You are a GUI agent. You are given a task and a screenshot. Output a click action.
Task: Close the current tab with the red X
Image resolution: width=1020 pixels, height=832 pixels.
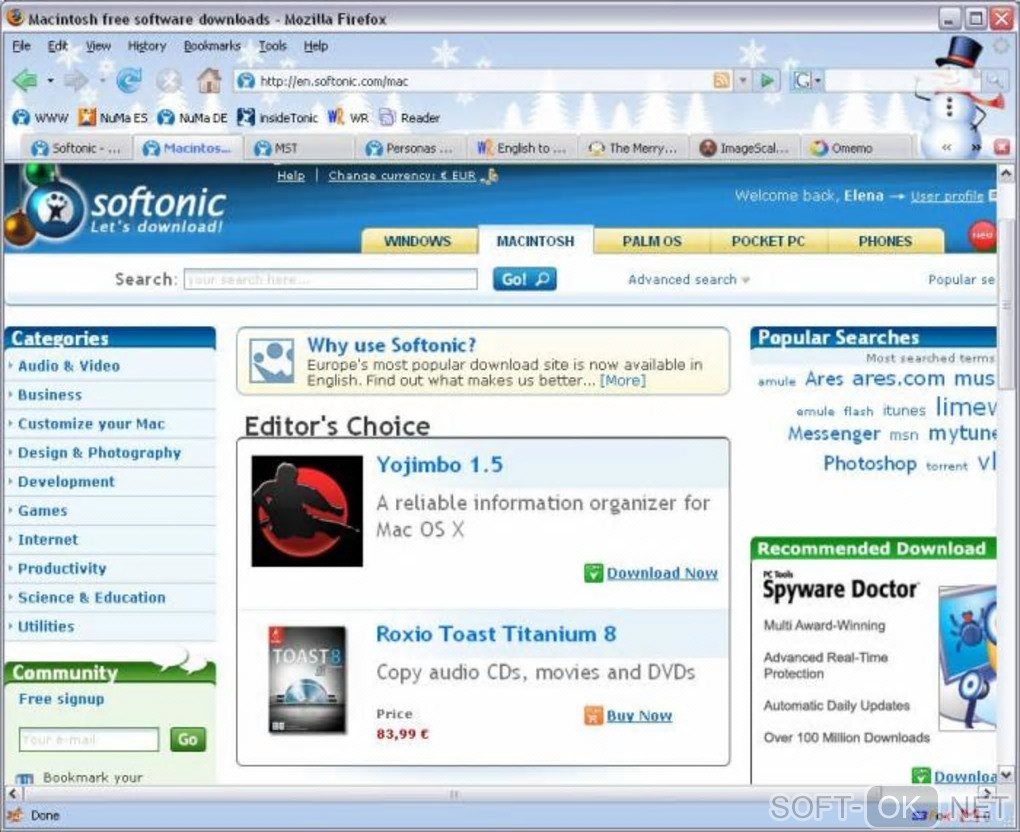pos(1002,148)
